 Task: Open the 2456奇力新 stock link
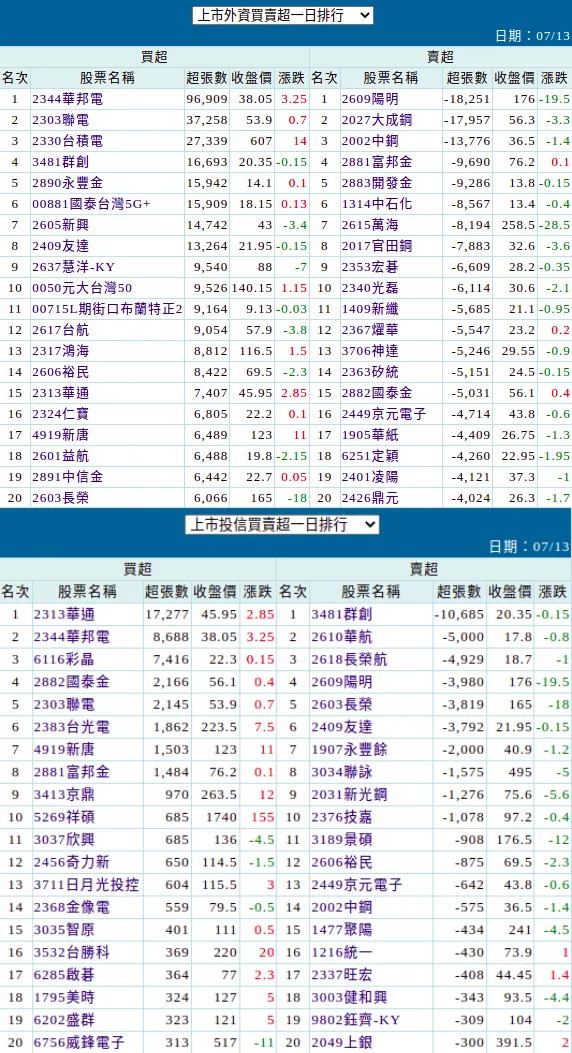(72, 862)
